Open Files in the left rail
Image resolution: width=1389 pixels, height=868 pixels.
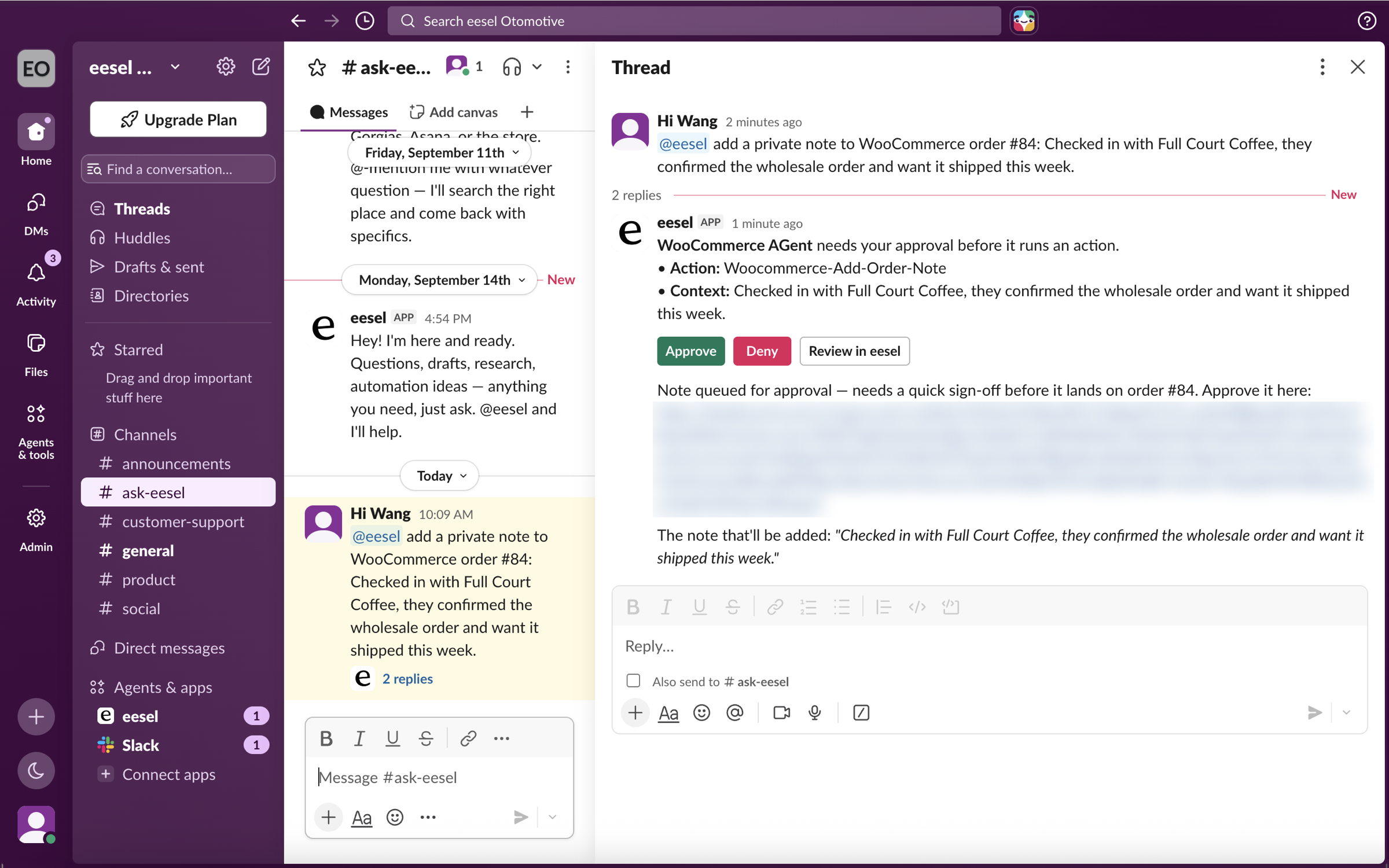[36, 355]
